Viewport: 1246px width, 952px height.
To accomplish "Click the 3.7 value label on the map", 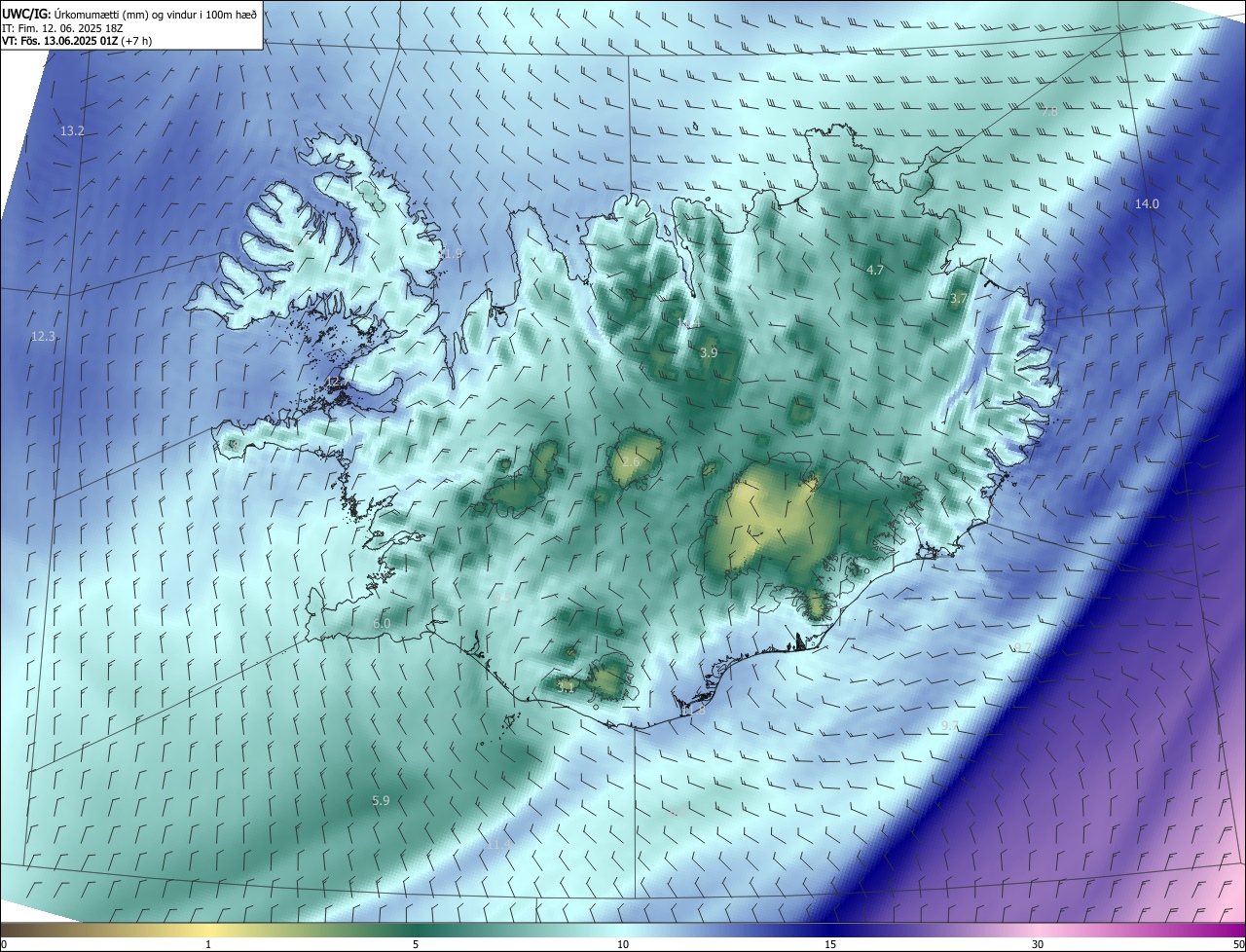I will pos(958,299).
